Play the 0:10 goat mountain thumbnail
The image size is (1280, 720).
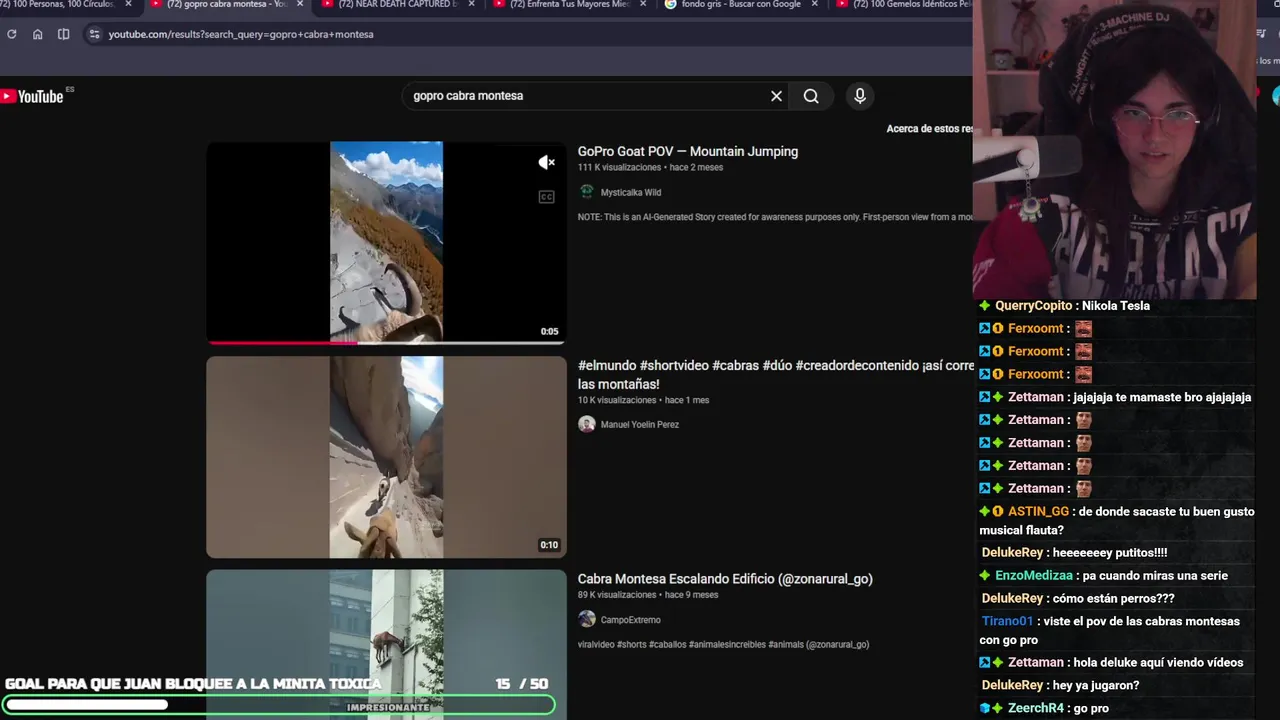point(386,457)
